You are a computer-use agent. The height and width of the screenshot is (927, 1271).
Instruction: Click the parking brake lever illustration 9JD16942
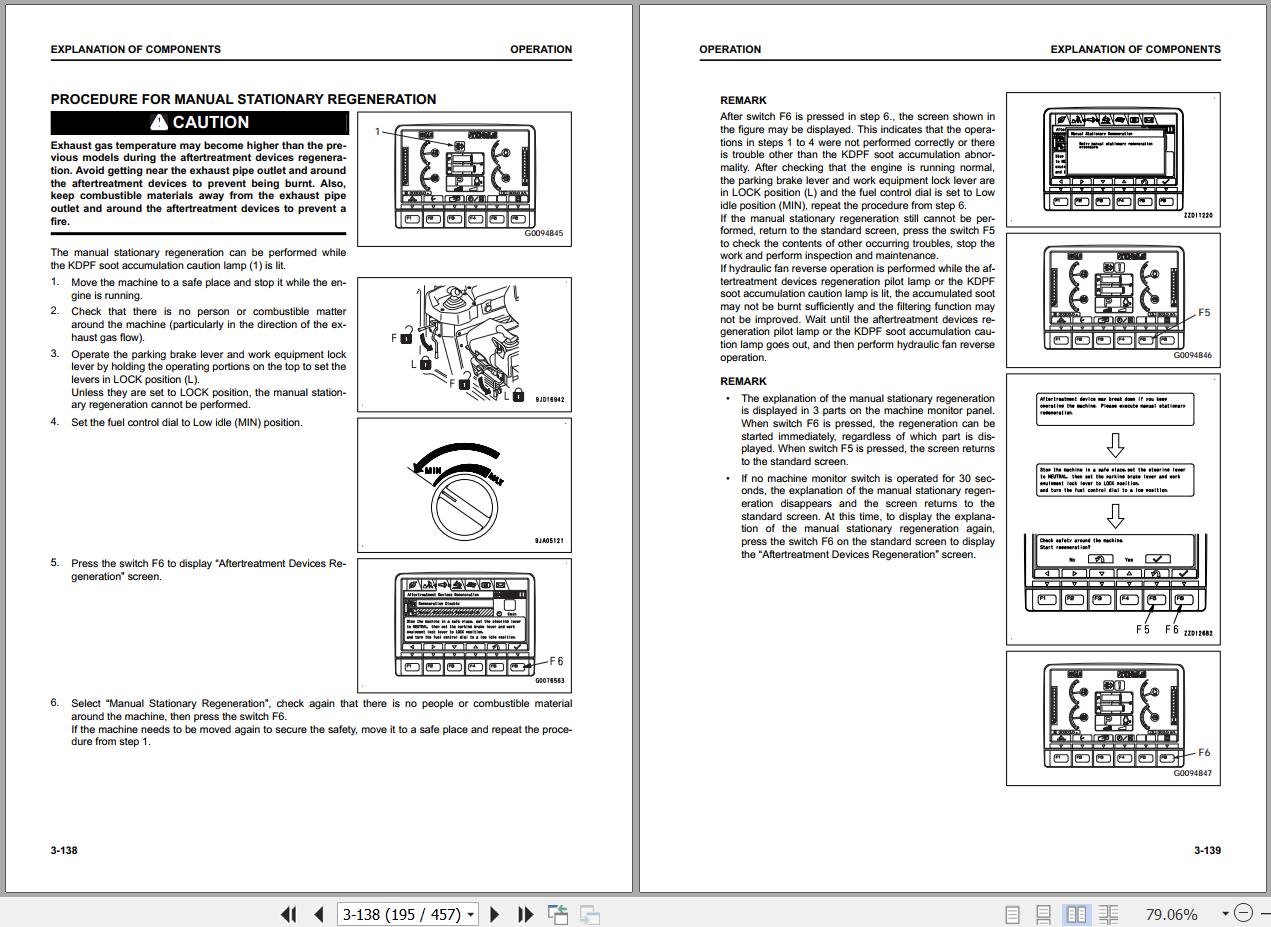464,344
